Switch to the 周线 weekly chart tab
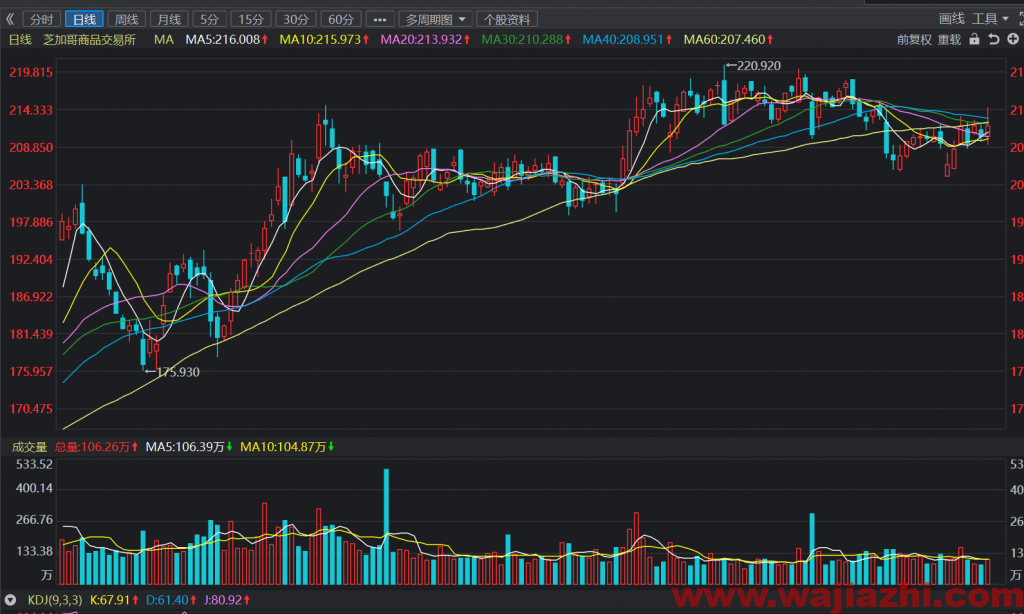1024x614 pixels. 127,19
